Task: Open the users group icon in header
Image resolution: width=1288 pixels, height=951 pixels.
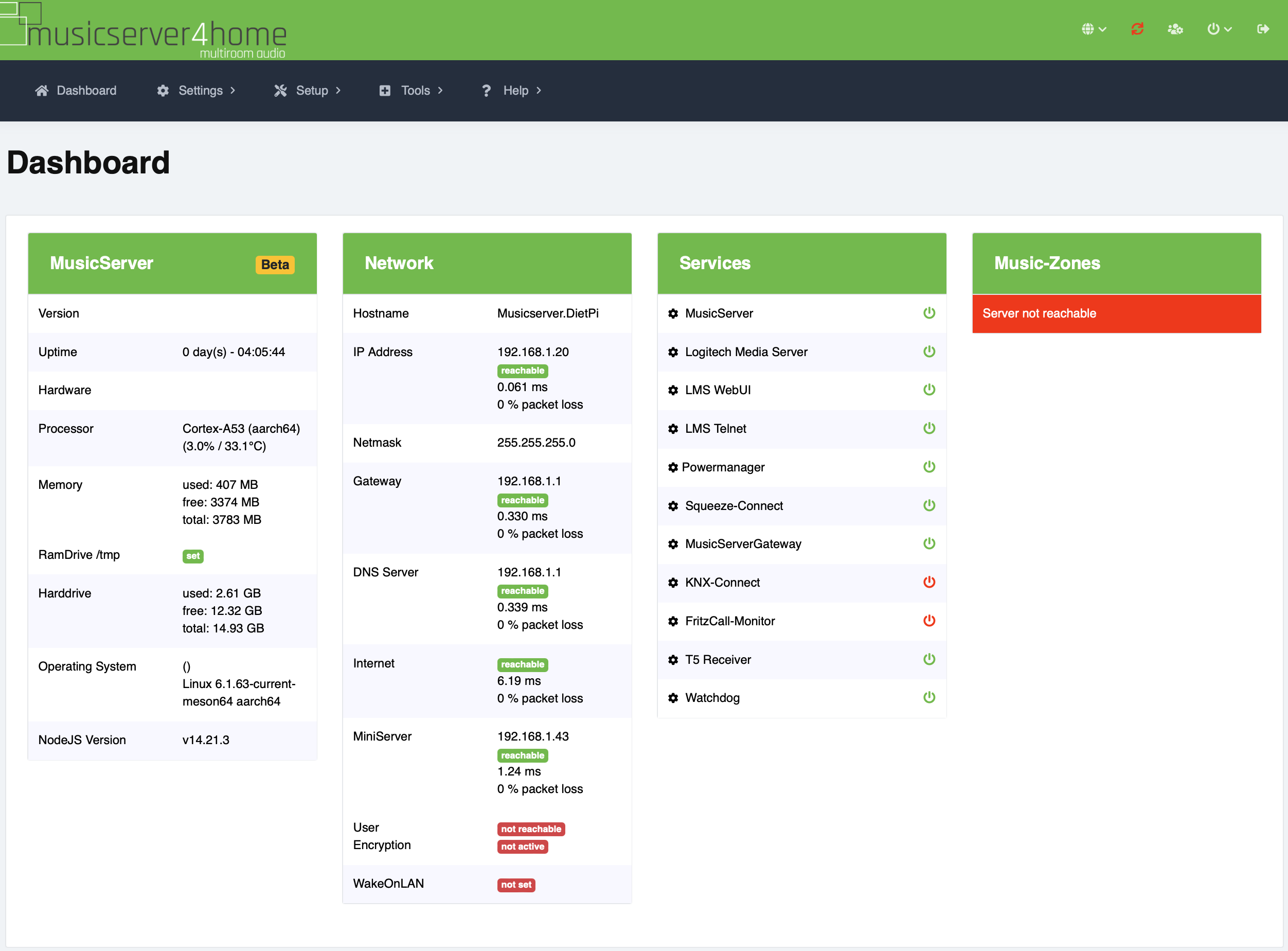Action: (1175, 29)
